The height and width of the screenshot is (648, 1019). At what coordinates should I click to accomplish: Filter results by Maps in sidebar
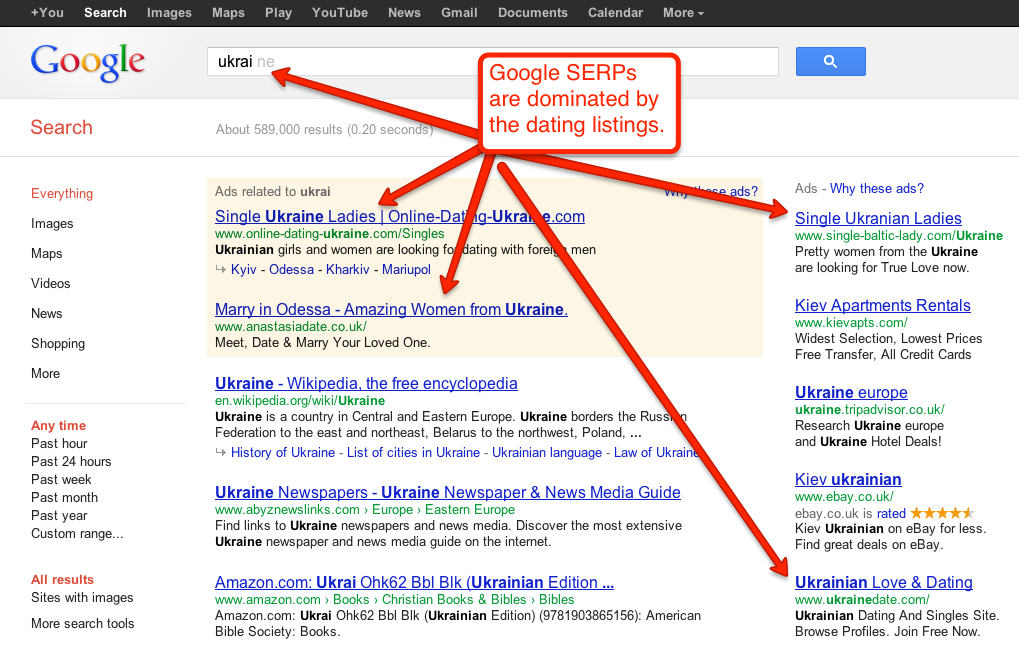47,253
